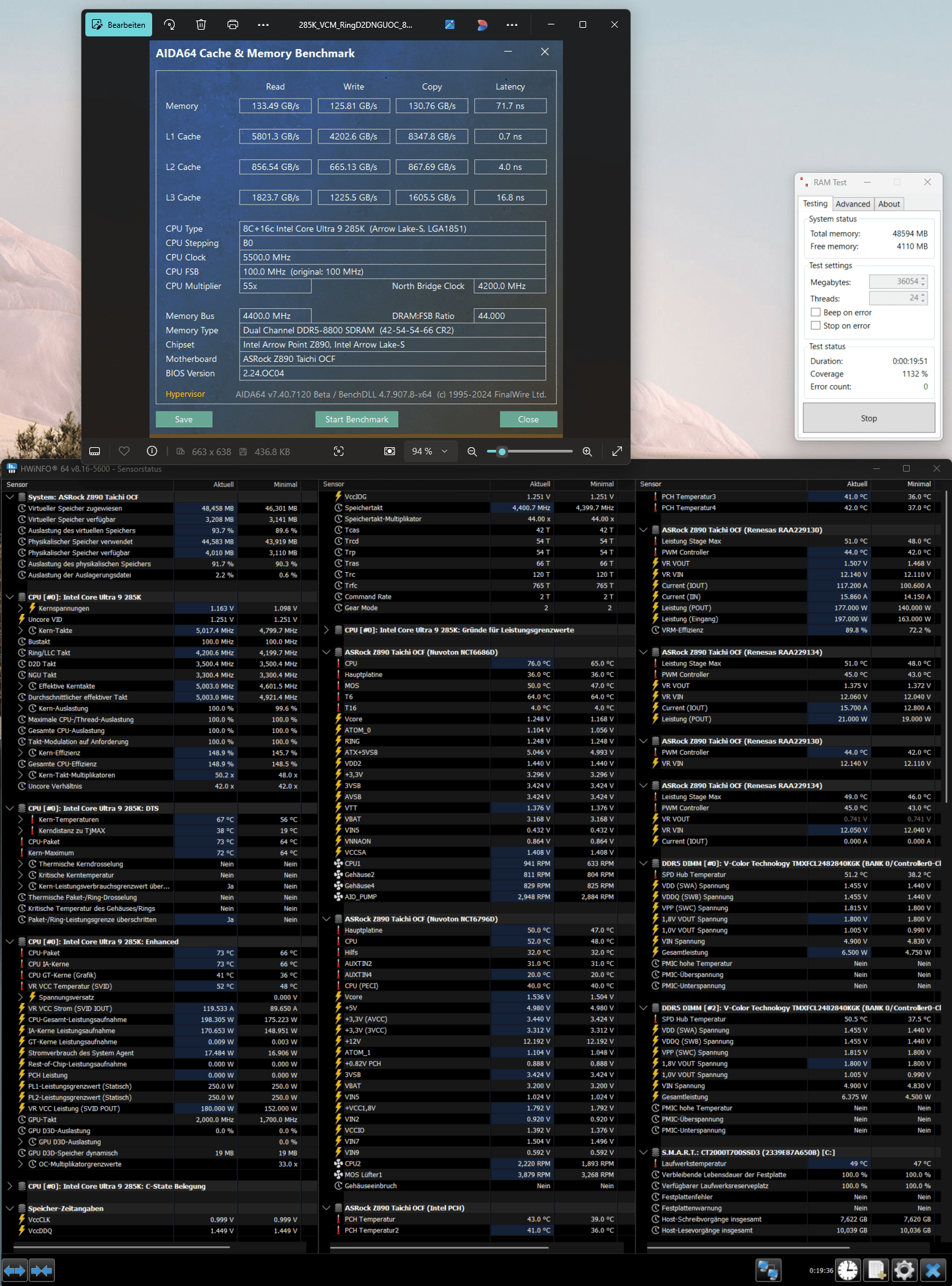This screenshot has height=1286, width=952.
Task: Collapse System: ASRock Z890 Taichi OCF group
Action: coord(10,497)
